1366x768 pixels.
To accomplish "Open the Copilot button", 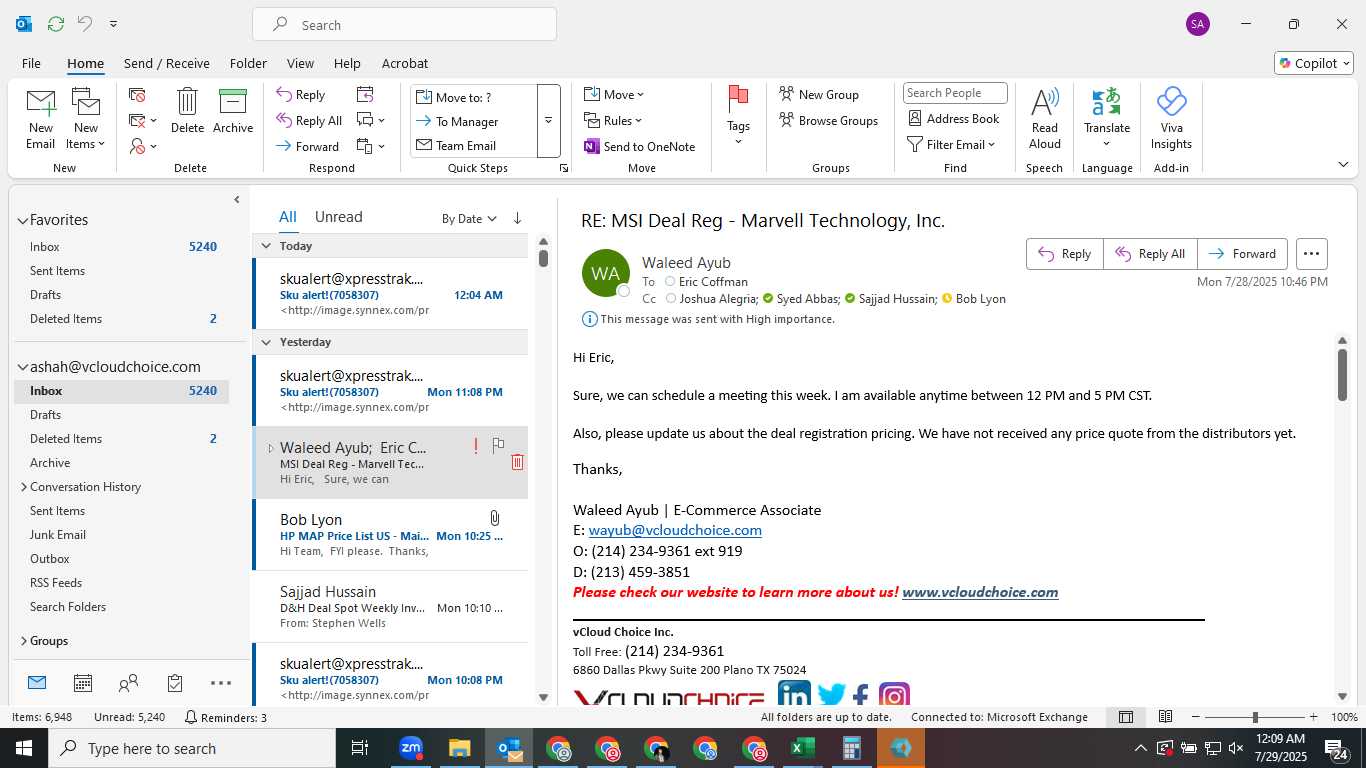I will click(1314, 63).
